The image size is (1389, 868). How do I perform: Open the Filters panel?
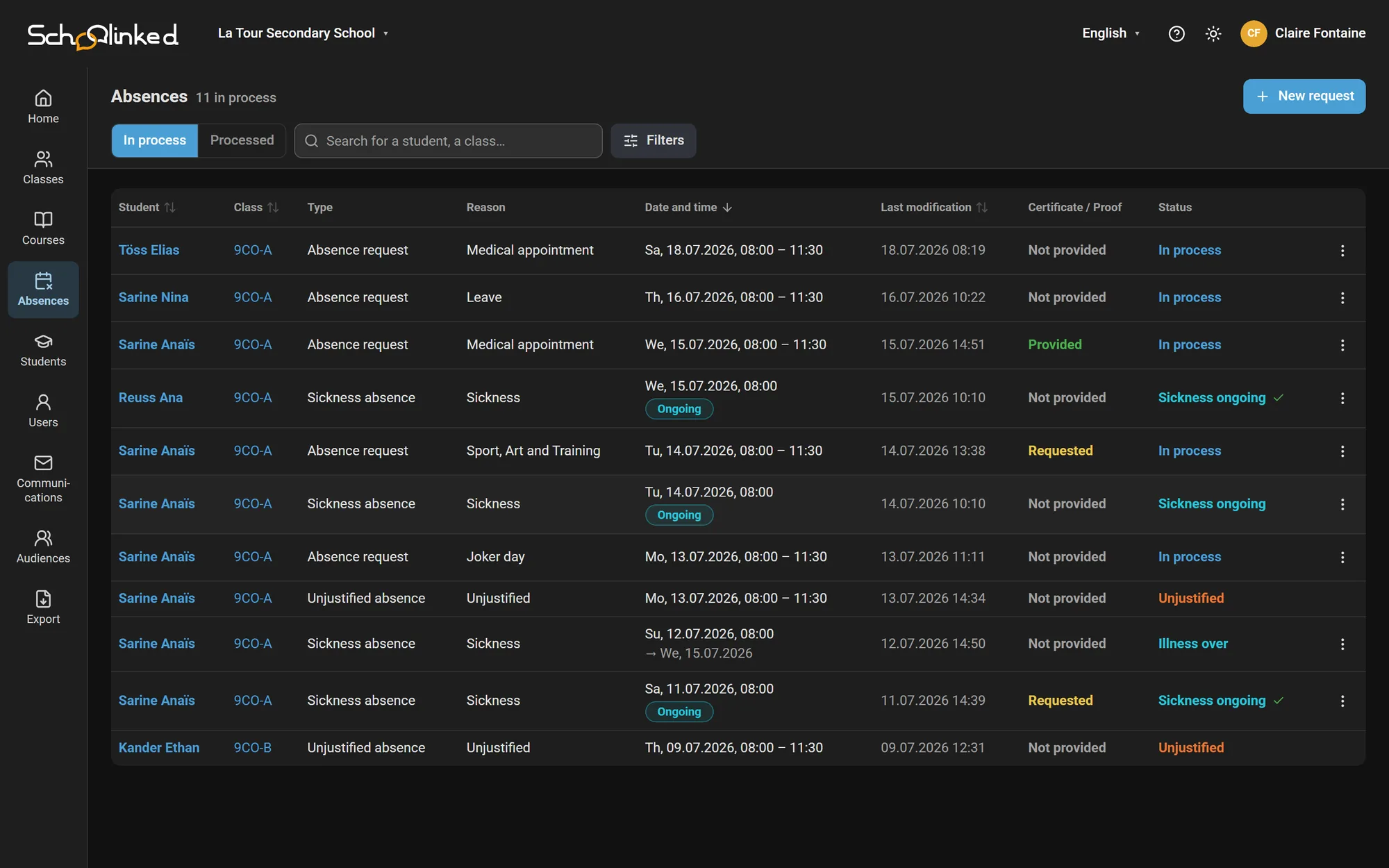[654, 141]
